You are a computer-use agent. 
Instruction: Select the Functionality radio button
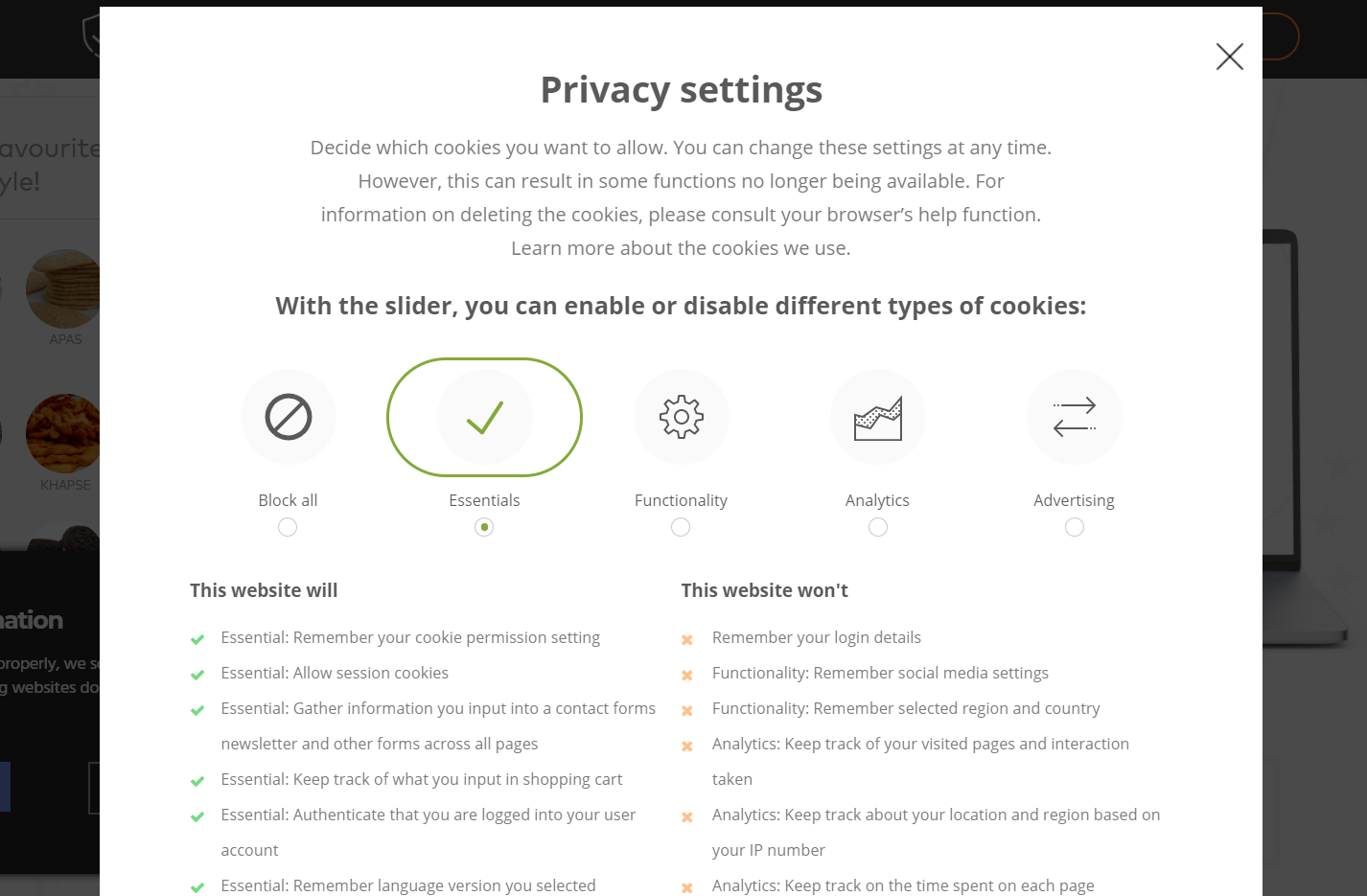[681, 527]
